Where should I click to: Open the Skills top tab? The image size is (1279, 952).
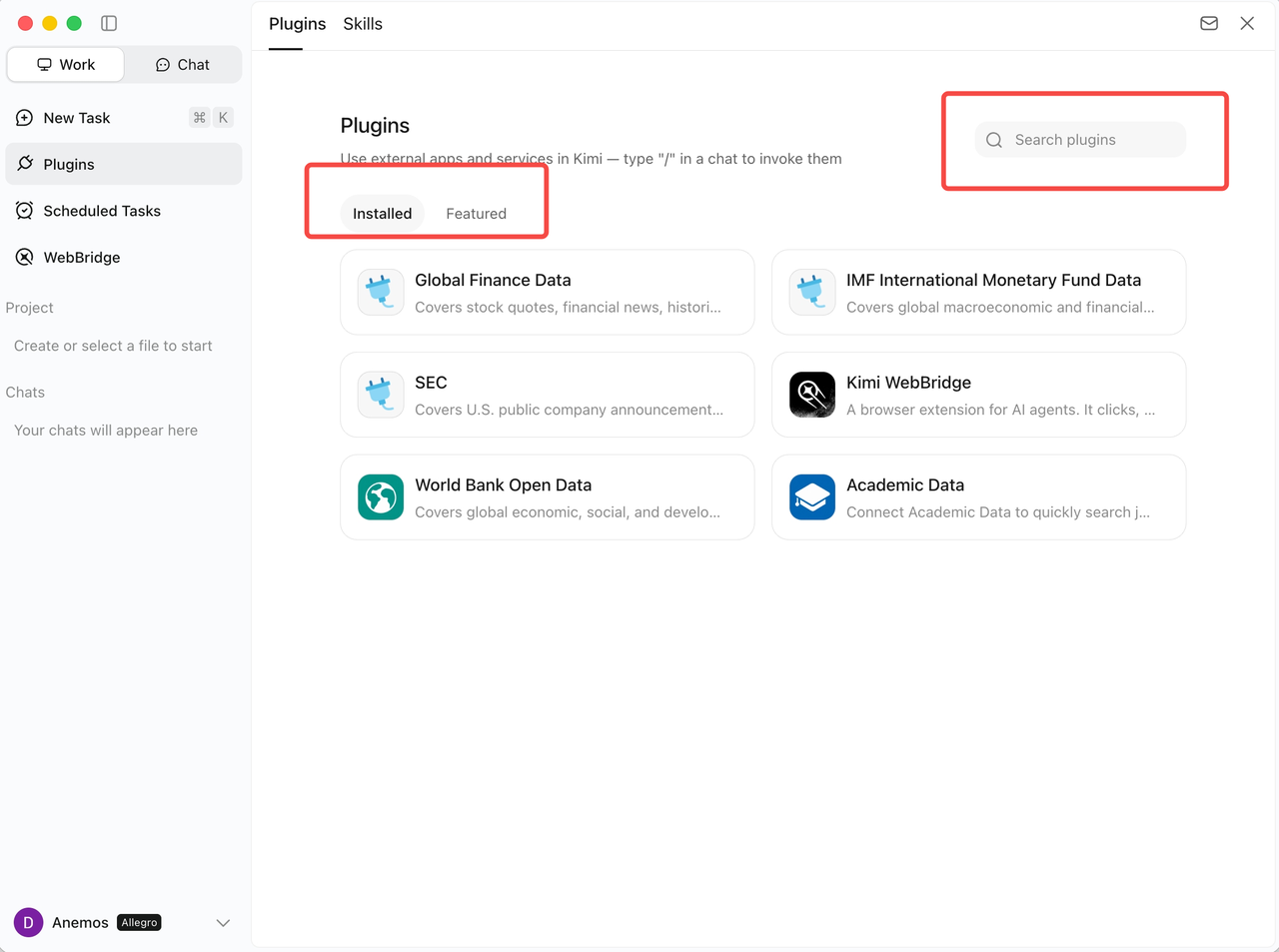pyautogui.click(x=363, y=24)
